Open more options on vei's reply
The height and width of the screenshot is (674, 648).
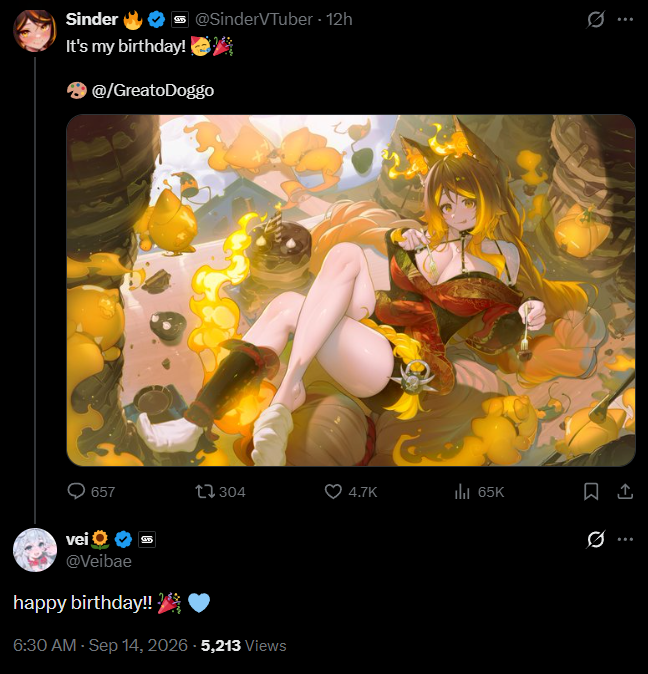(x=625, y=539)
